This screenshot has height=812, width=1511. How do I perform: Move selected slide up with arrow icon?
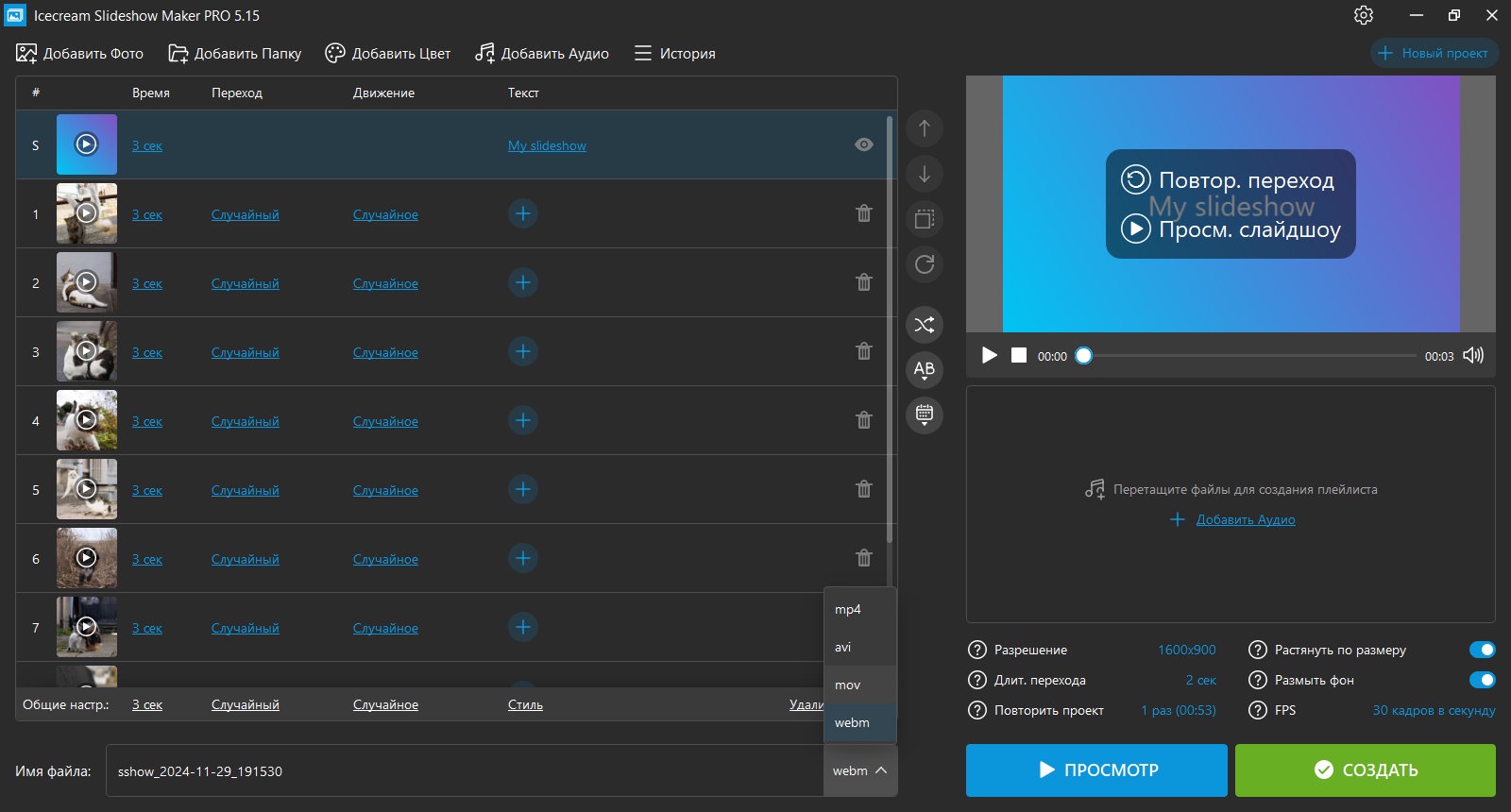click(x=925, y=128)
